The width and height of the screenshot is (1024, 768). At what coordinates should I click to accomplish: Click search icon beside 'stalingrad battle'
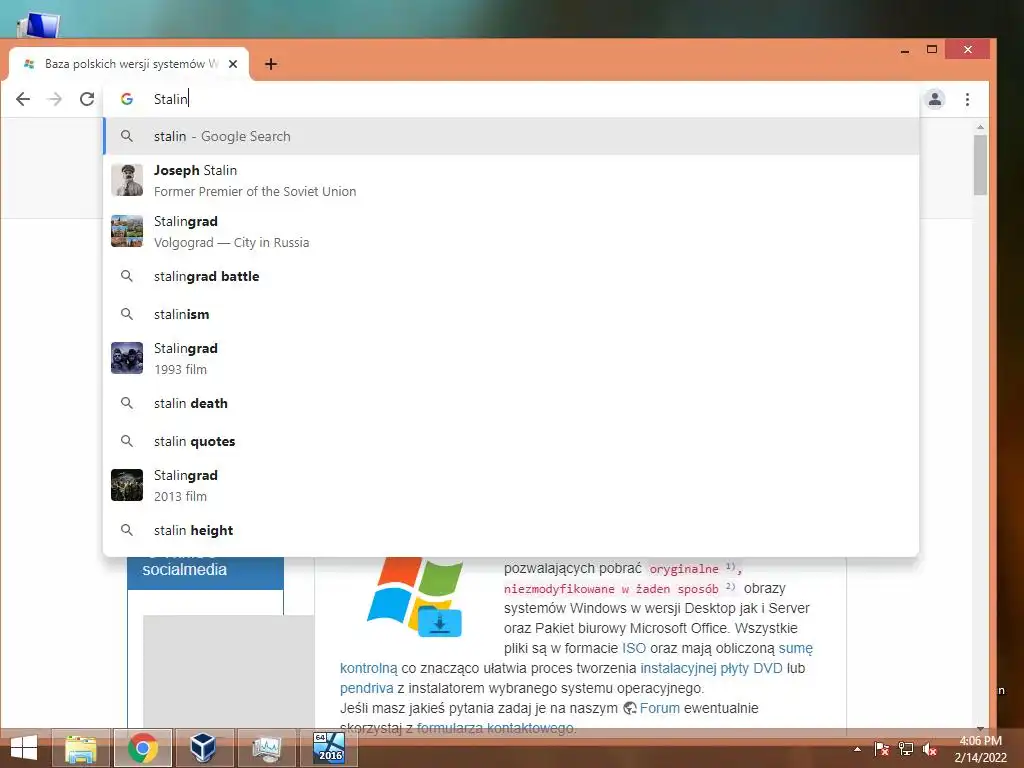coord(127,276)
